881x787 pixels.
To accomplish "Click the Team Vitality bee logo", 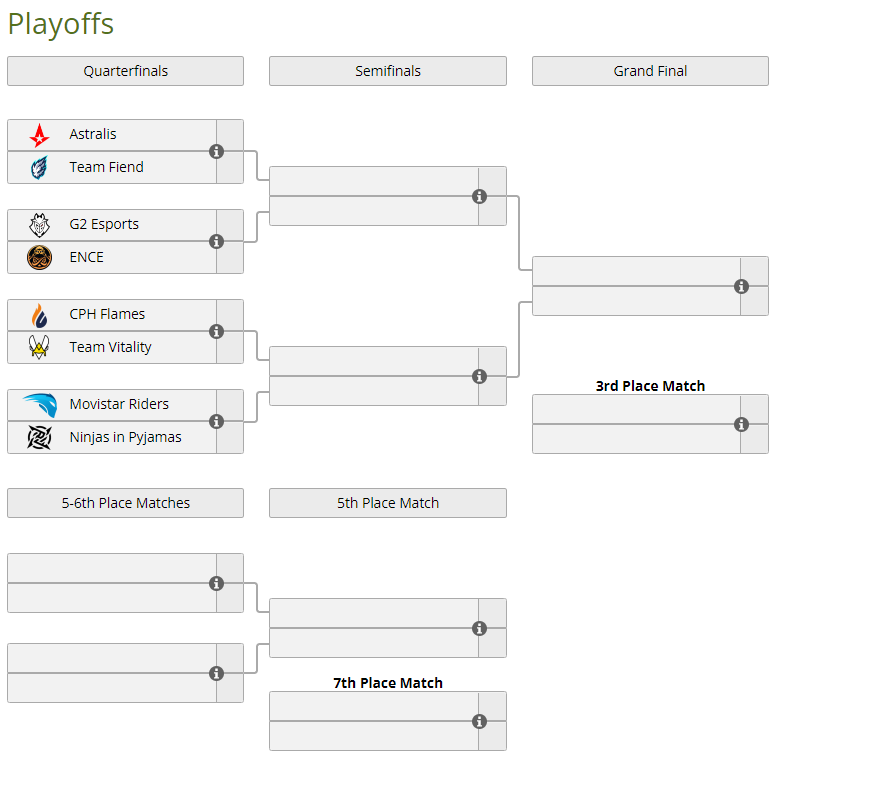I will coord(39,347).
